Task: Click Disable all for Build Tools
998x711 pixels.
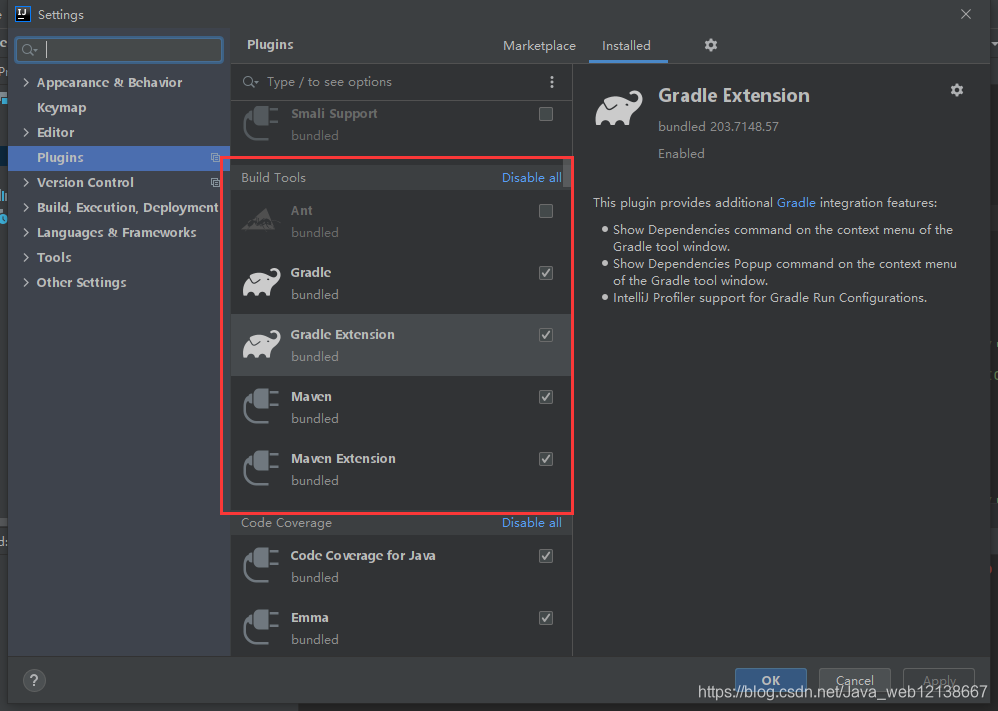Action: (x=531, y=178)
